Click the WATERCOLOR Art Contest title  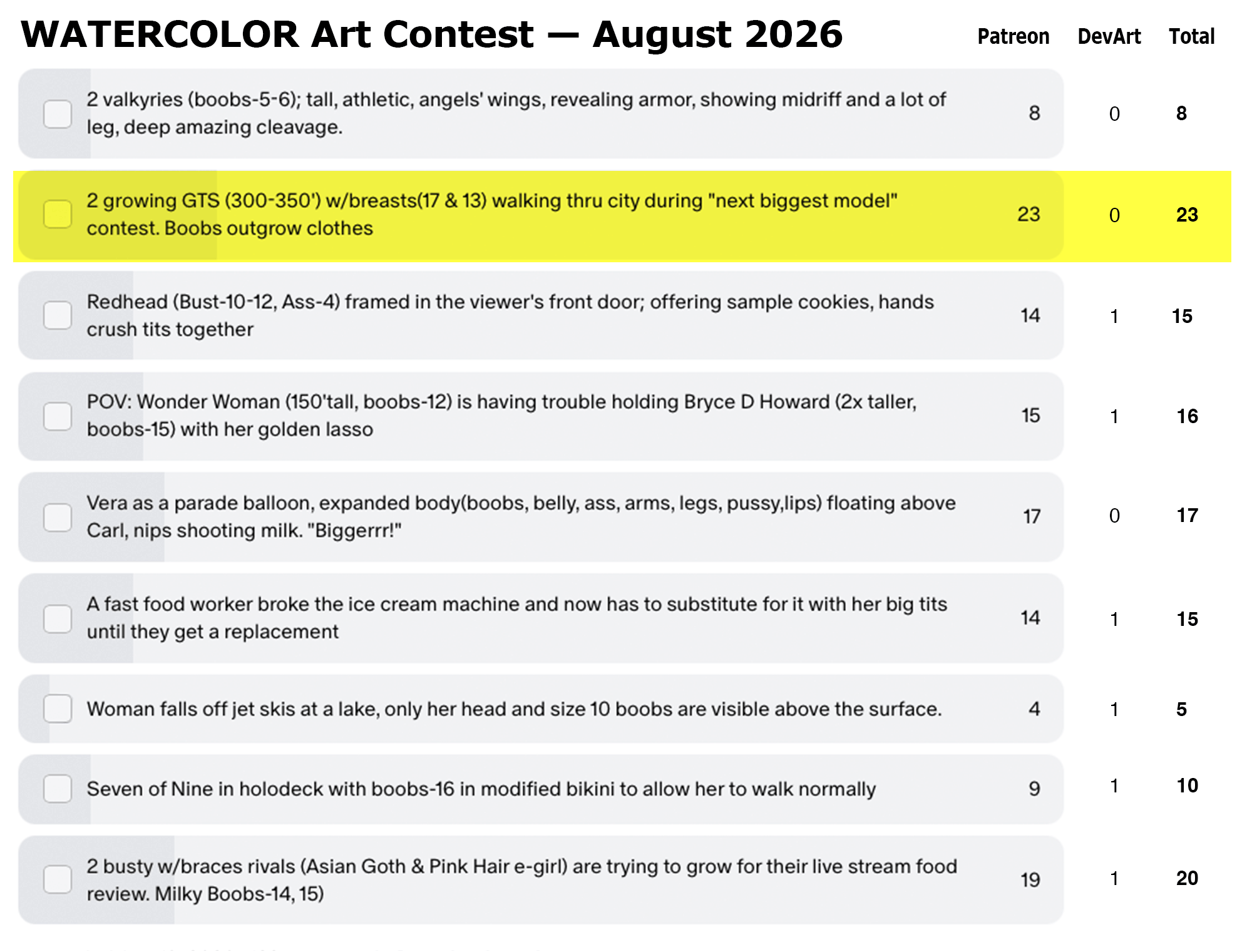(x=432, y=34)
